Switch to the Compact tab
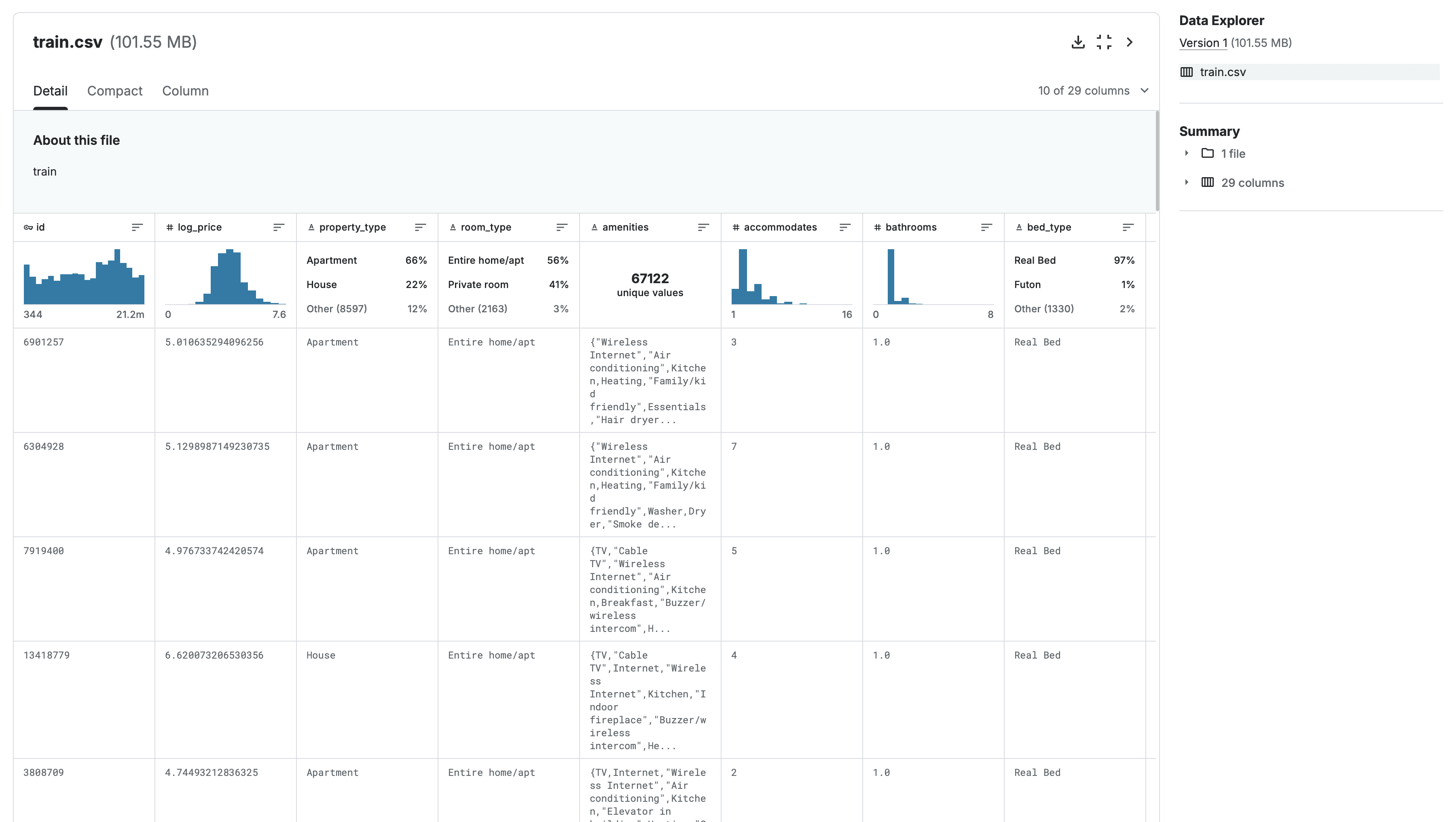This screenshot has height=822, width=1456. (115, 91)
